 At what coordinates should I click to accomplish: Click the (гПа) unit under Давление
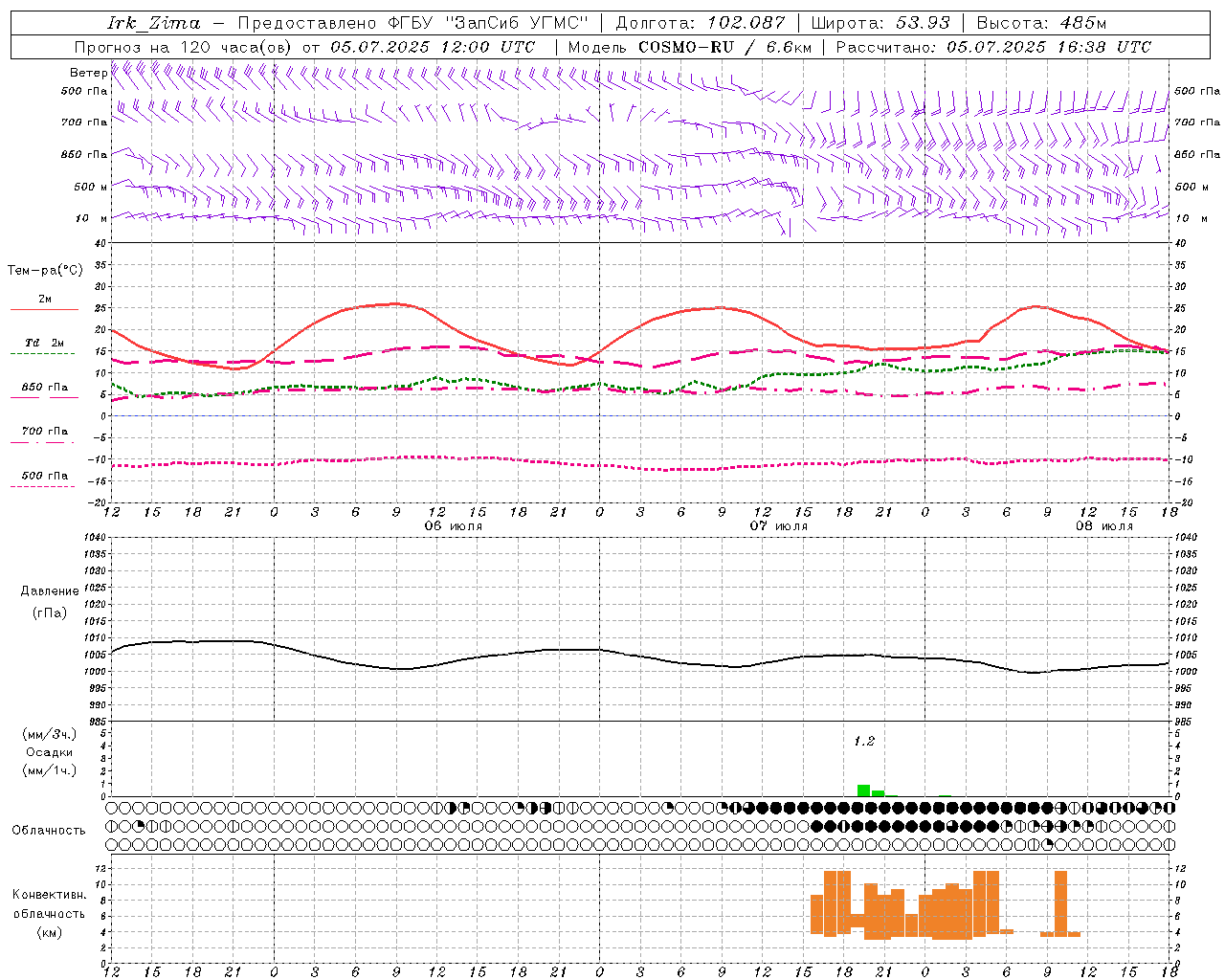click(50, 612)
